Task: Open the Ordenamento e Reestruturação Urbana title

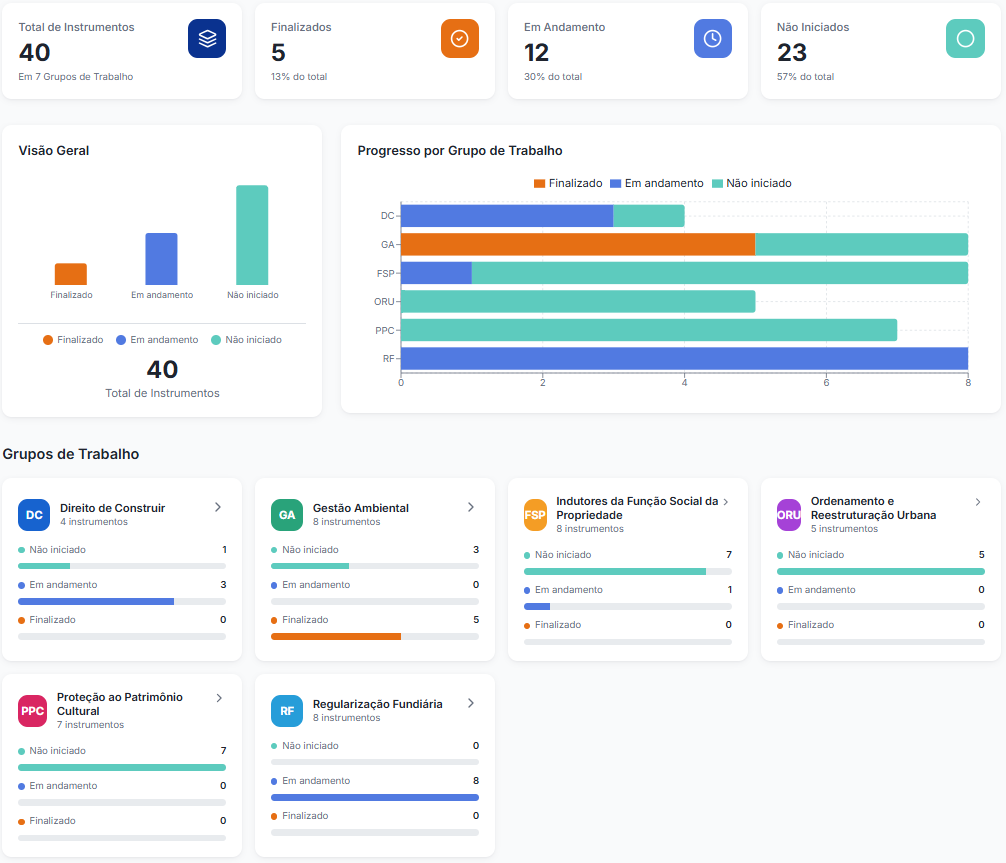Action: [x=873, y=508]
